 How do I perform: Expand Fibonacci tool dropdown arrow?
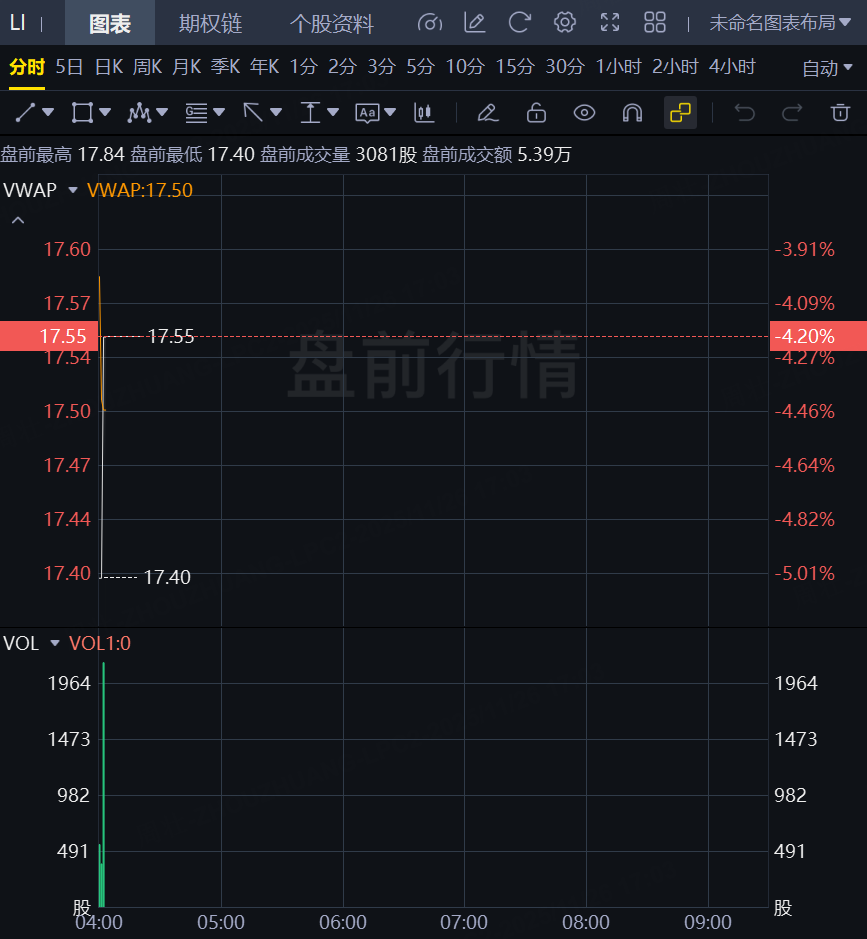(219, 112)
